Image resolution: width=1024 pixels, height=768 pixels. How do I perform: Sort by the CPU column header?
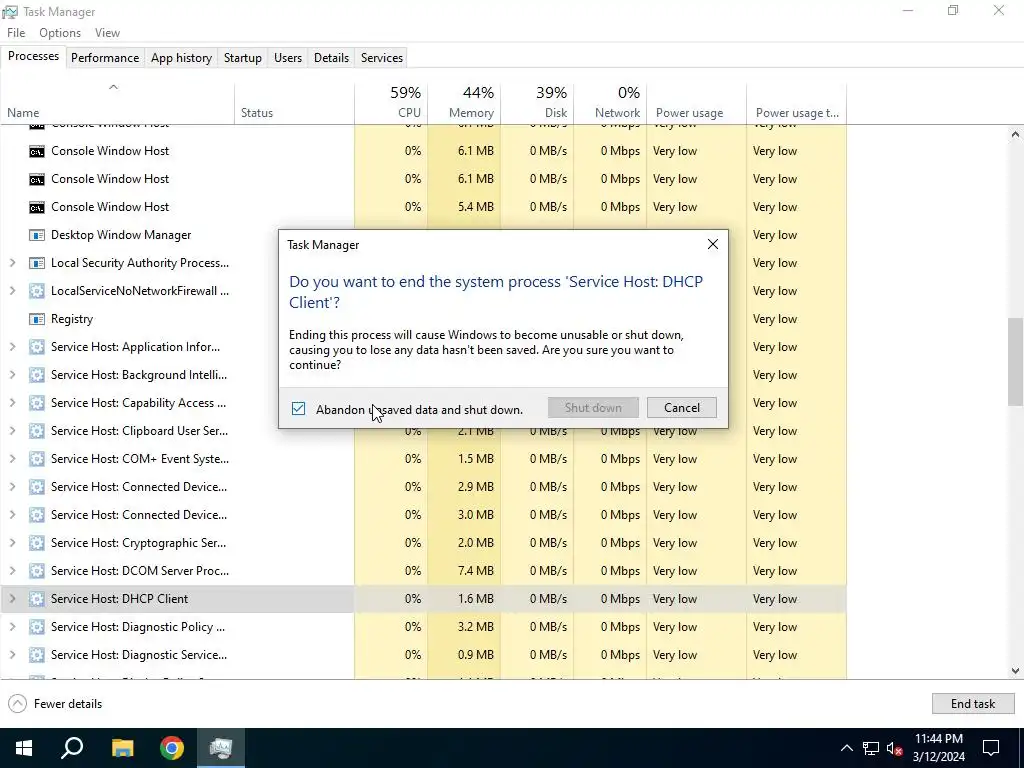click(x=391, y=103)
